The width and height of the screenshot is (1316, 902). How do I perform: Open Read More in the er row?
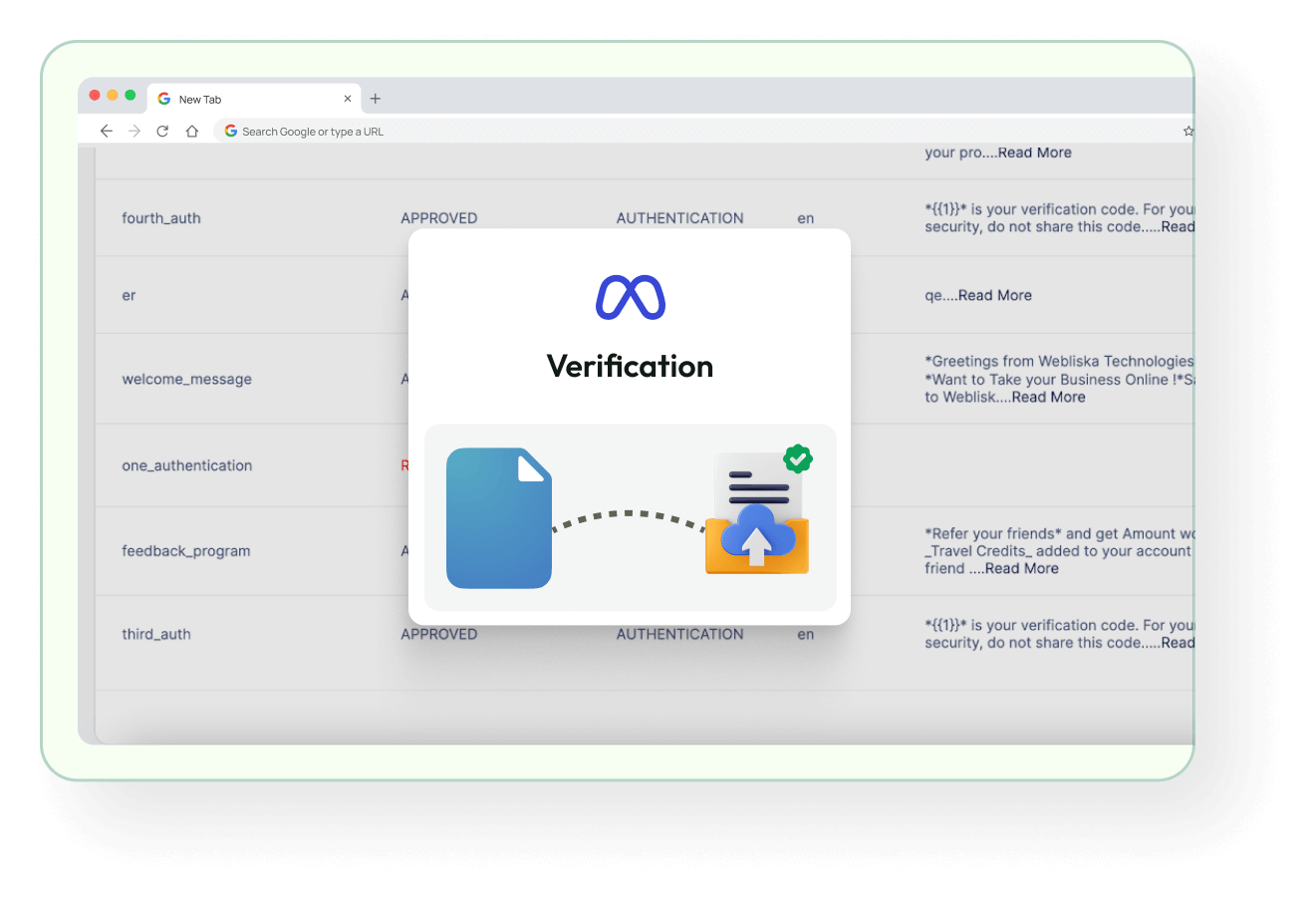[x=995, y=295]
